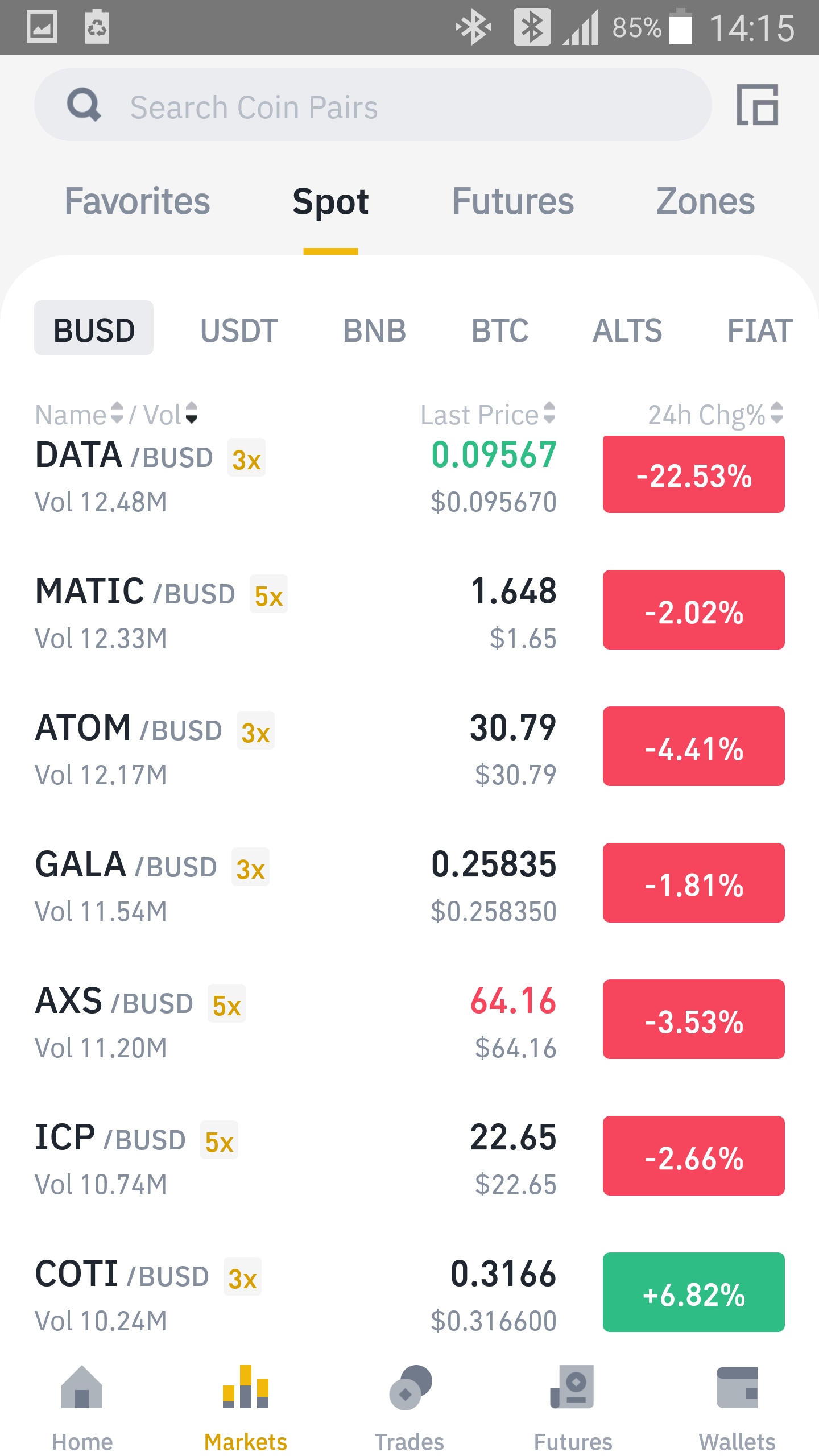This screenshot has height=1456, width=819.
Task: Switch to the Favorites tab
Action: tap(137, 201)
